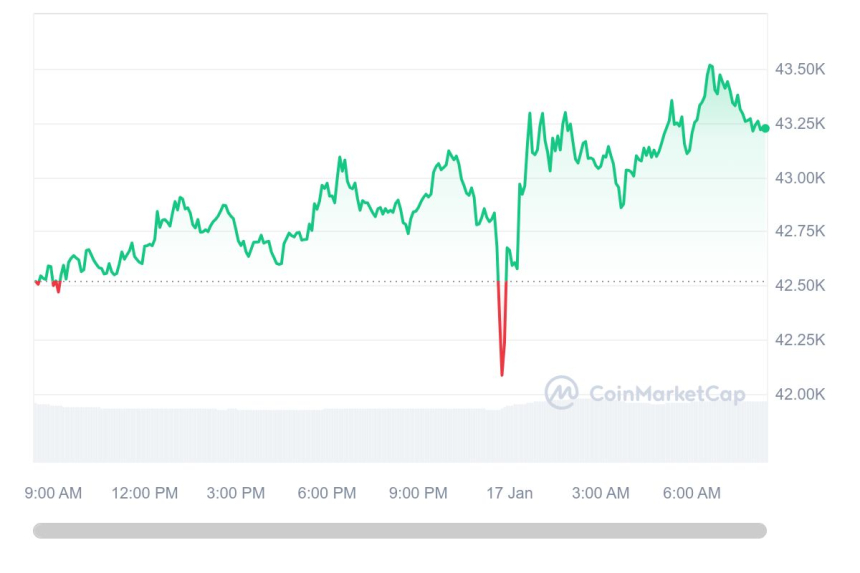Select the 3:00 AM time label
860x573 pixels.
(600, 493)
